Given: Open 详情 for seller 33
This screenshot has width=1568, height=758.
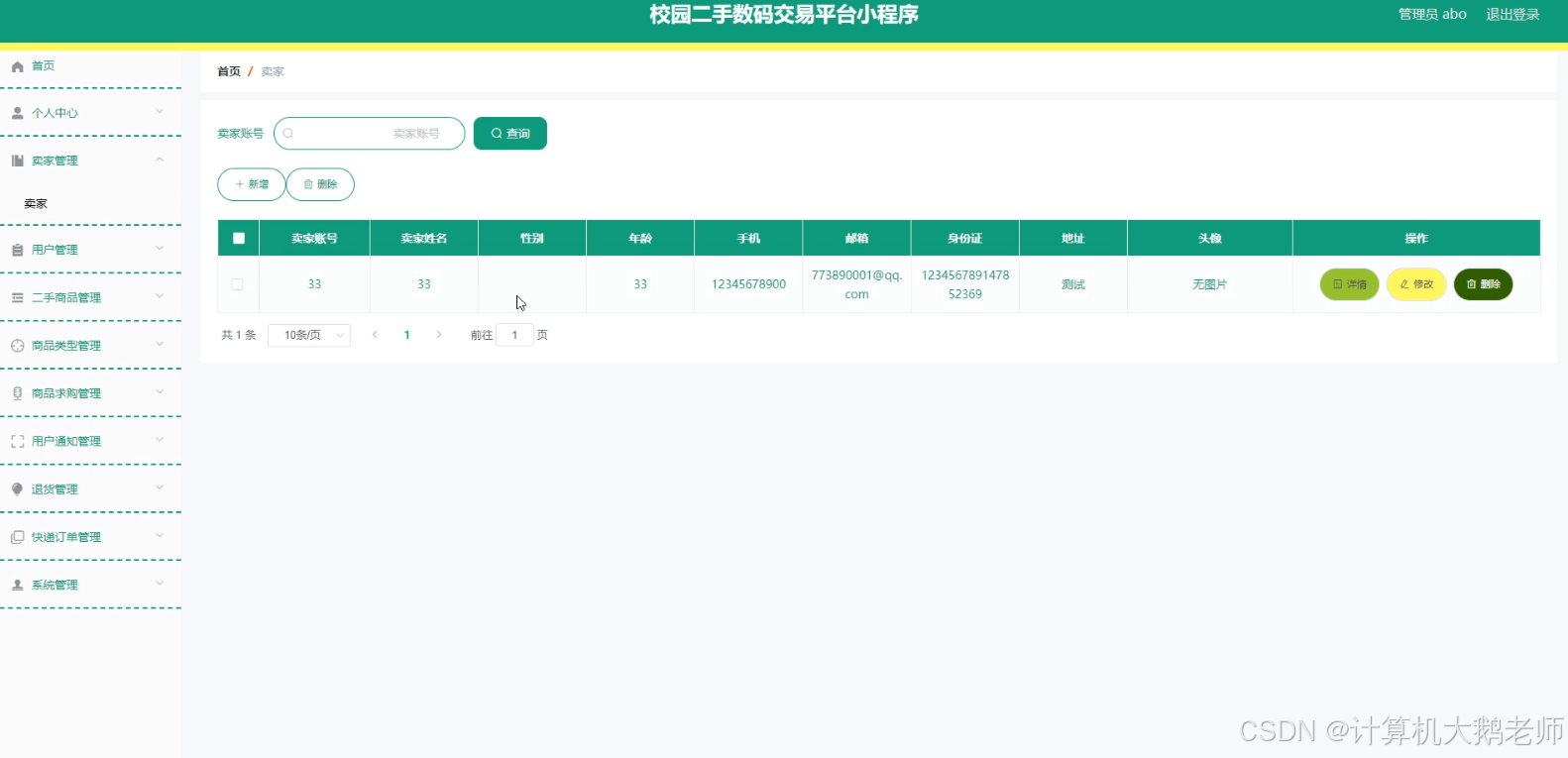Looking at the screenshot, I should 1349,284.
